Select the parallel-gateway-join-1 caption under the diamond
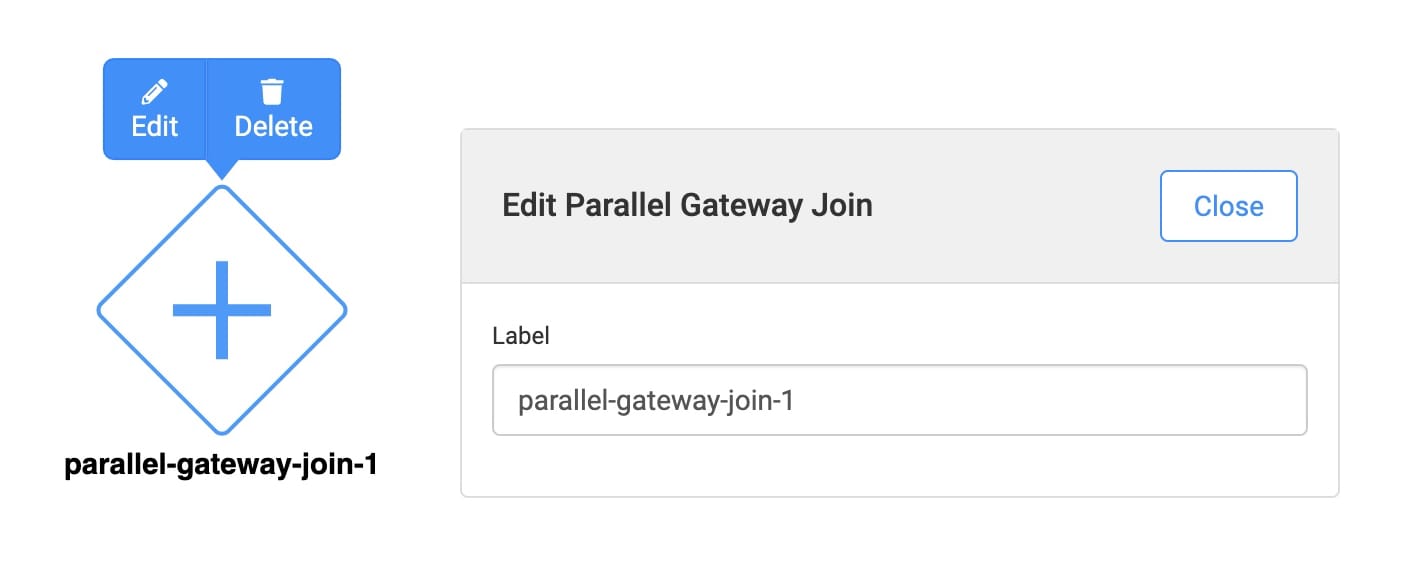Viewport: 1408px width, 562px height. pos(220,466)
